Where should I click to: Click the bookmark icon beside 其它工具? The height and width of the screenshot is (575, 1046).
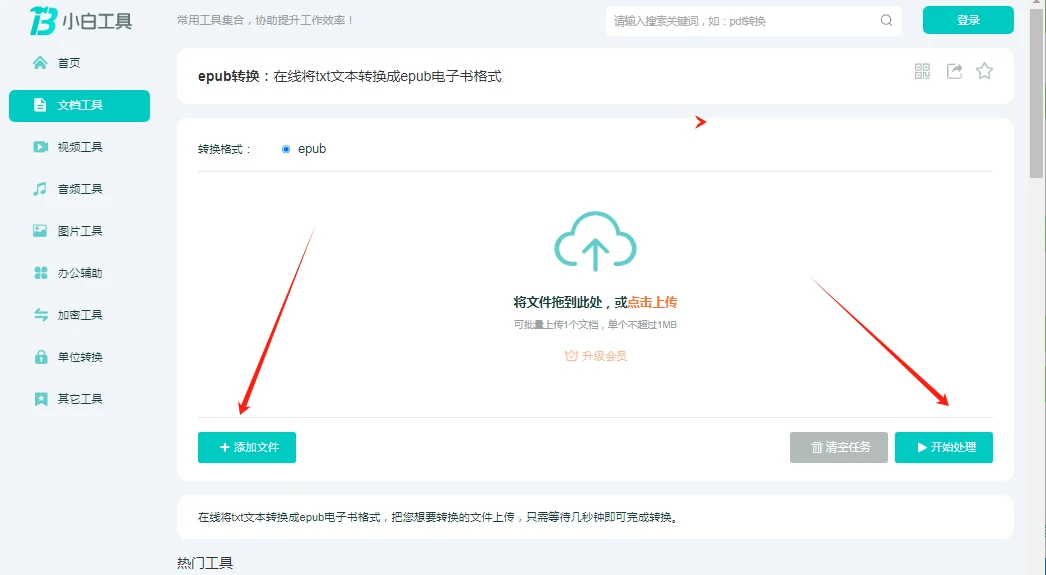pyautogui.click(x=41, y=399)
